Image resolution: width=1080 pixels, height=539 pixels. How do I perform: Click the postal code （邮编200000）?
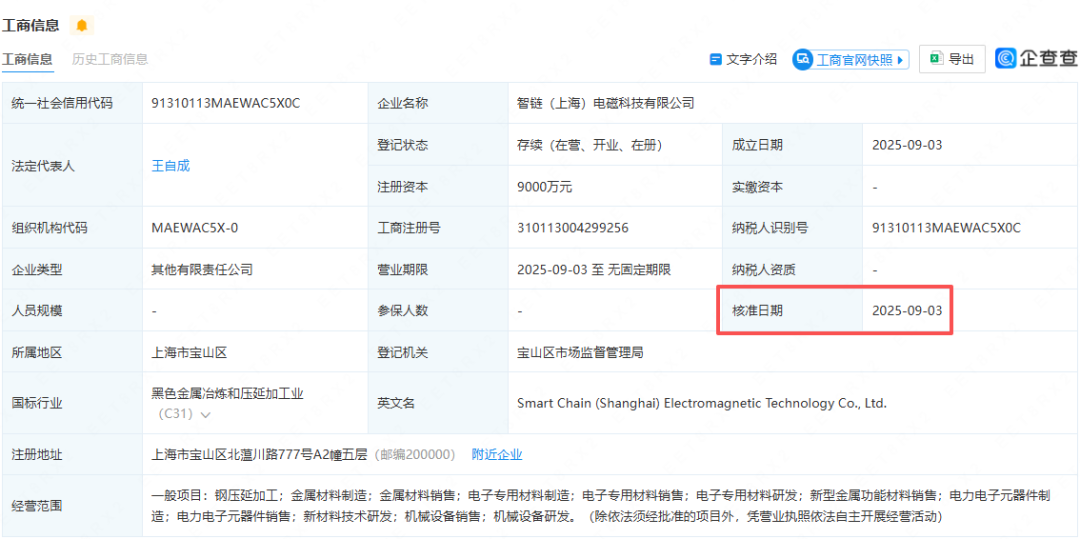[415, 454]
